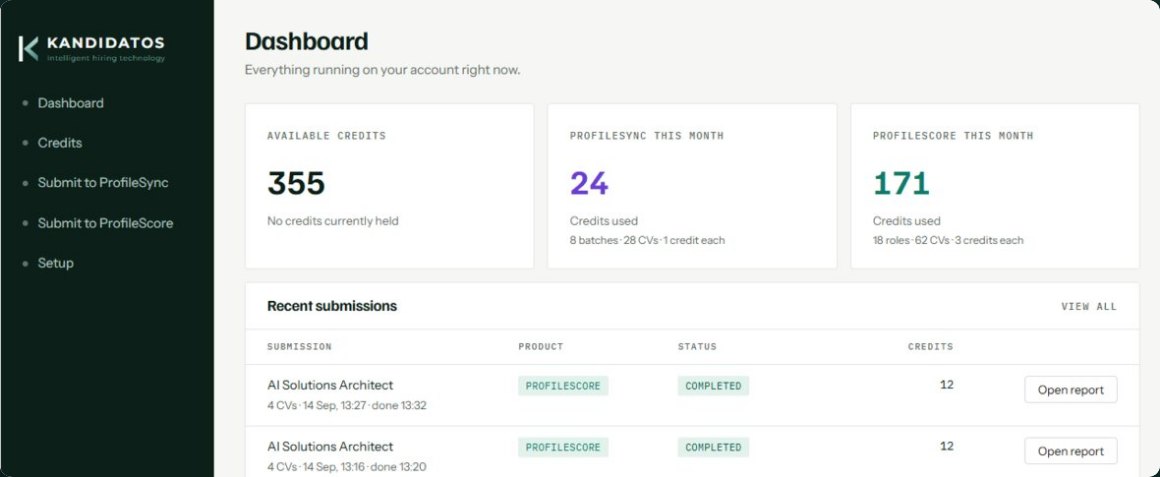The image size is (1160, 477).
Task: Click PROFILESCORE tag in 13:16 row
Action: point(563,447)
